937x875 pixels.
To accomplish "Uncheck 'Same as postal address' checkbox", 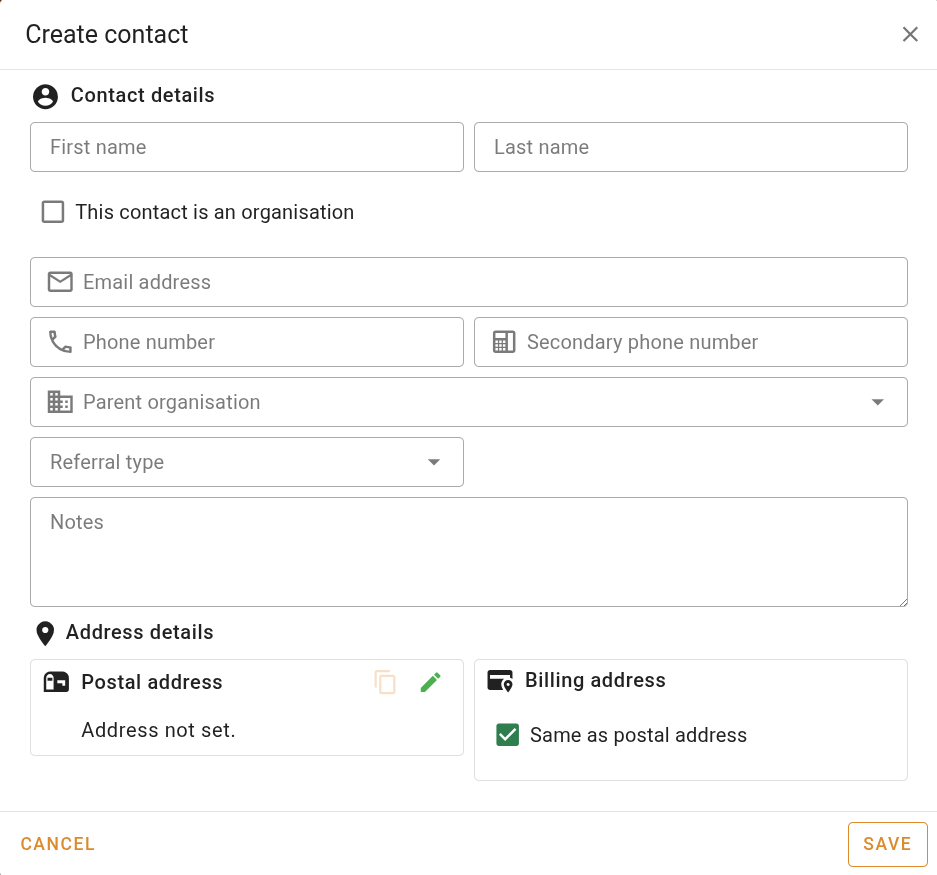I will tap(507, 735).
